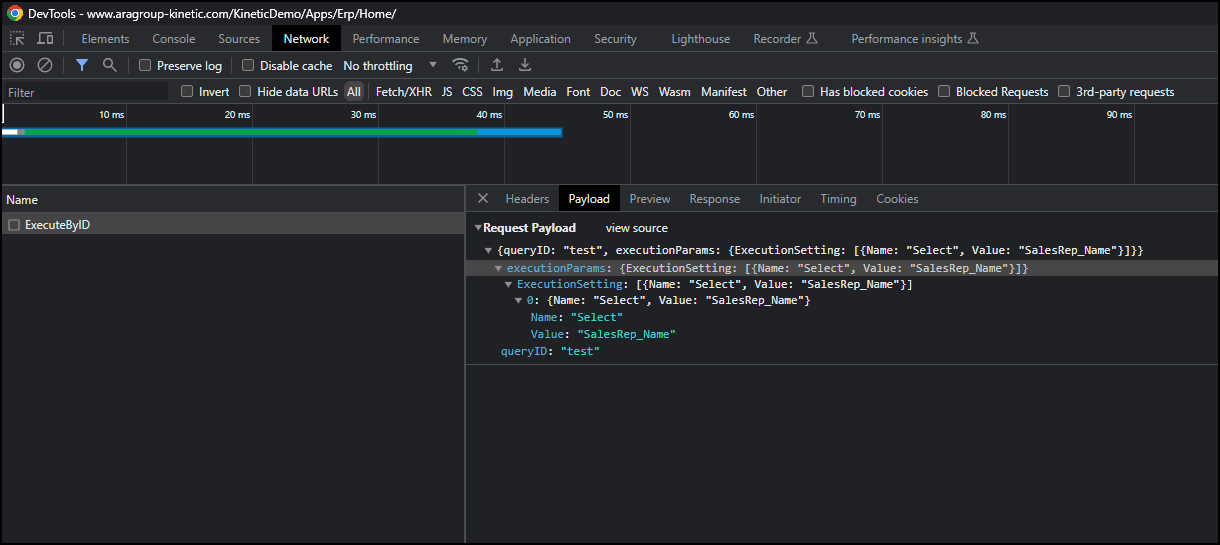1220x545 pixels.
Task: Open the No throttling dropdown
Action: (x=390, y=66)
